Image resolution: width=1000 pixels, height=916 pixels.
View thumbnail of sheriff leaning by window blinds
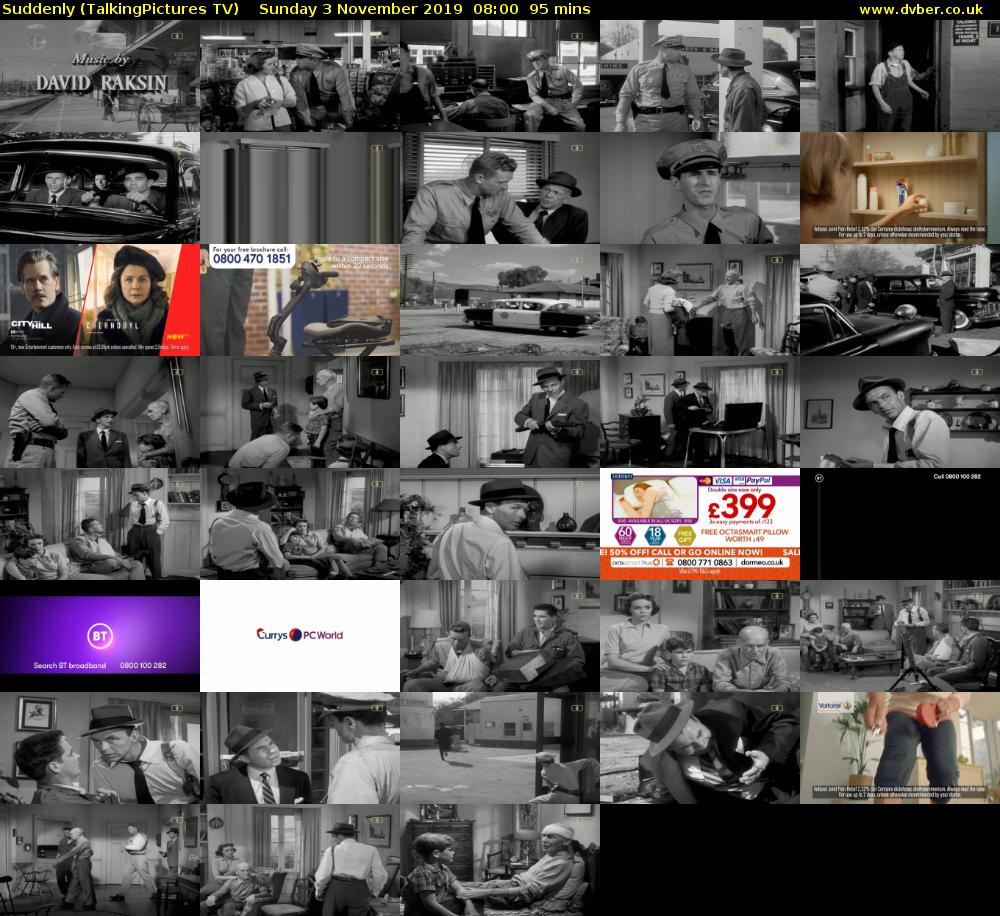pos(500,188)
